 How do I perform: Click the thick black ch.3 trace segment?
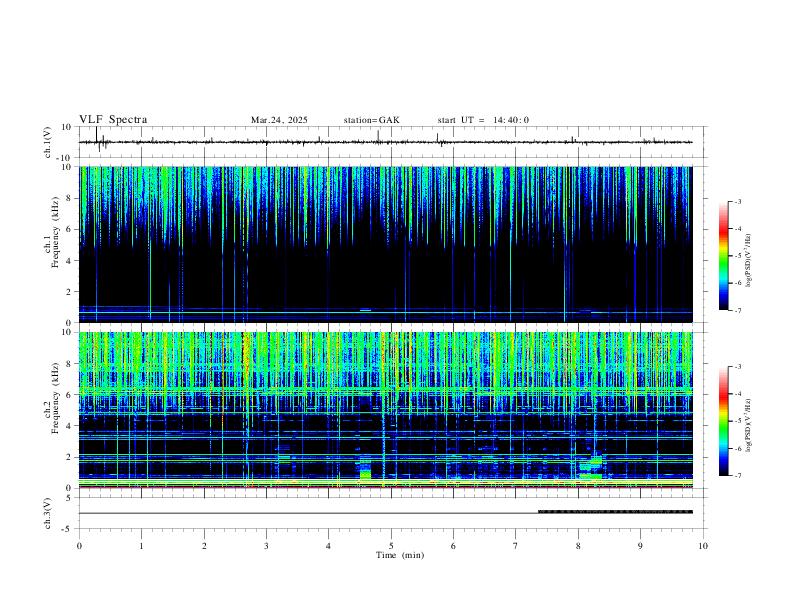615,512
